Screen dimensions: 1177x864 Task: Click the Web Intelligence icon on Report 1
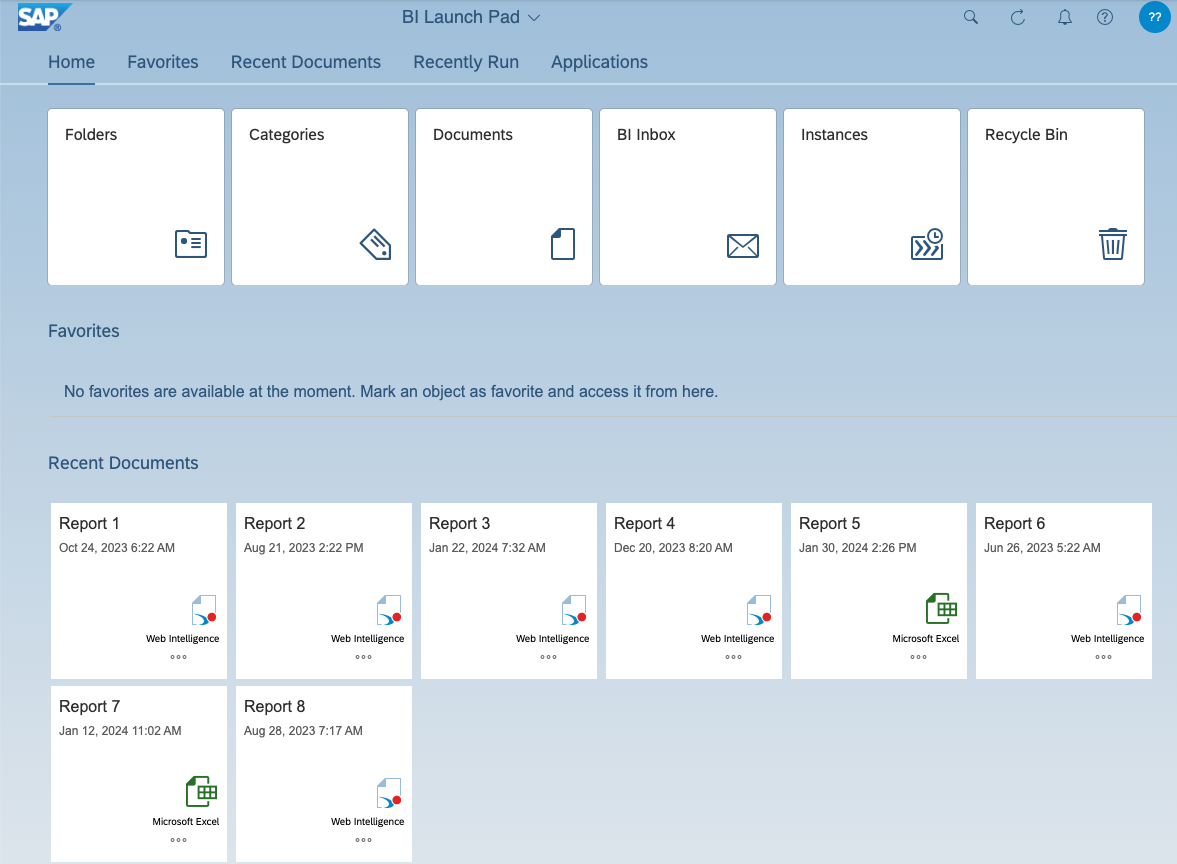204,611
